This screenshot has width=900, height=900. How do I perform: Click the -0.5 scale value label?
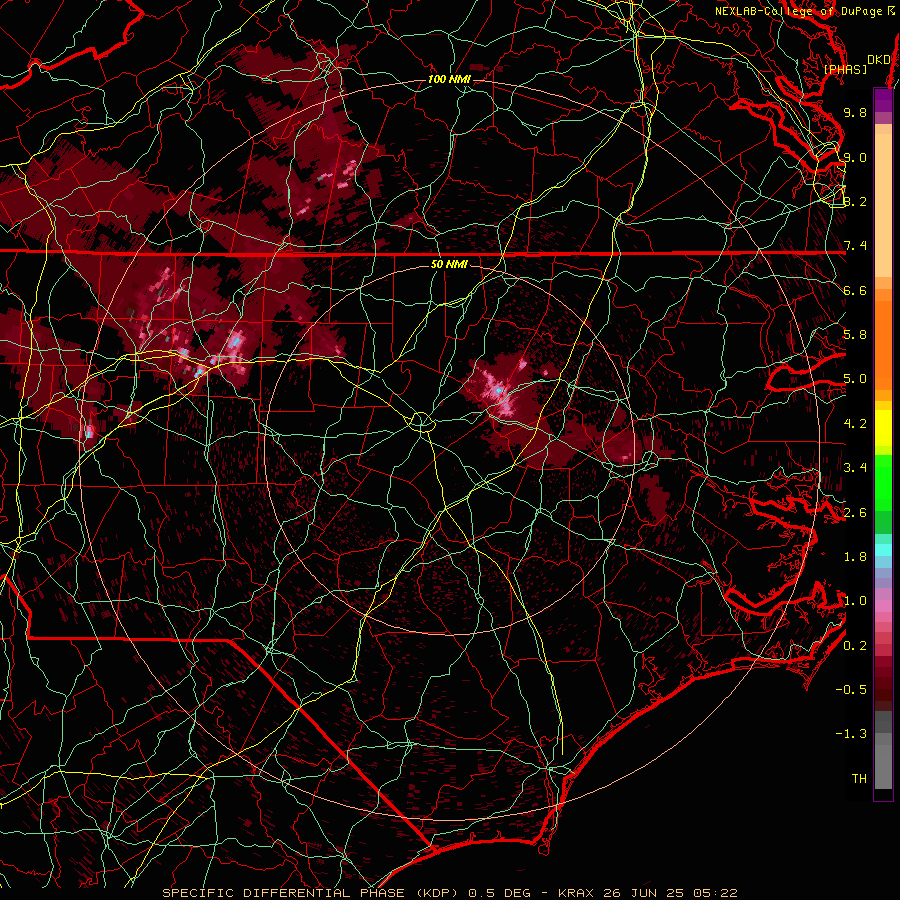click(x=852, y=689)
